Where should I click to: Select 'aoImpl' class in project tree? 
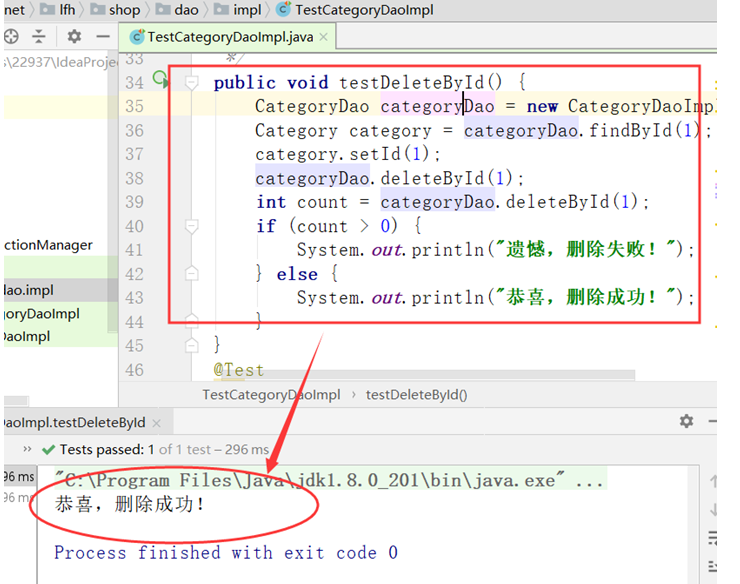pos(27,337)
